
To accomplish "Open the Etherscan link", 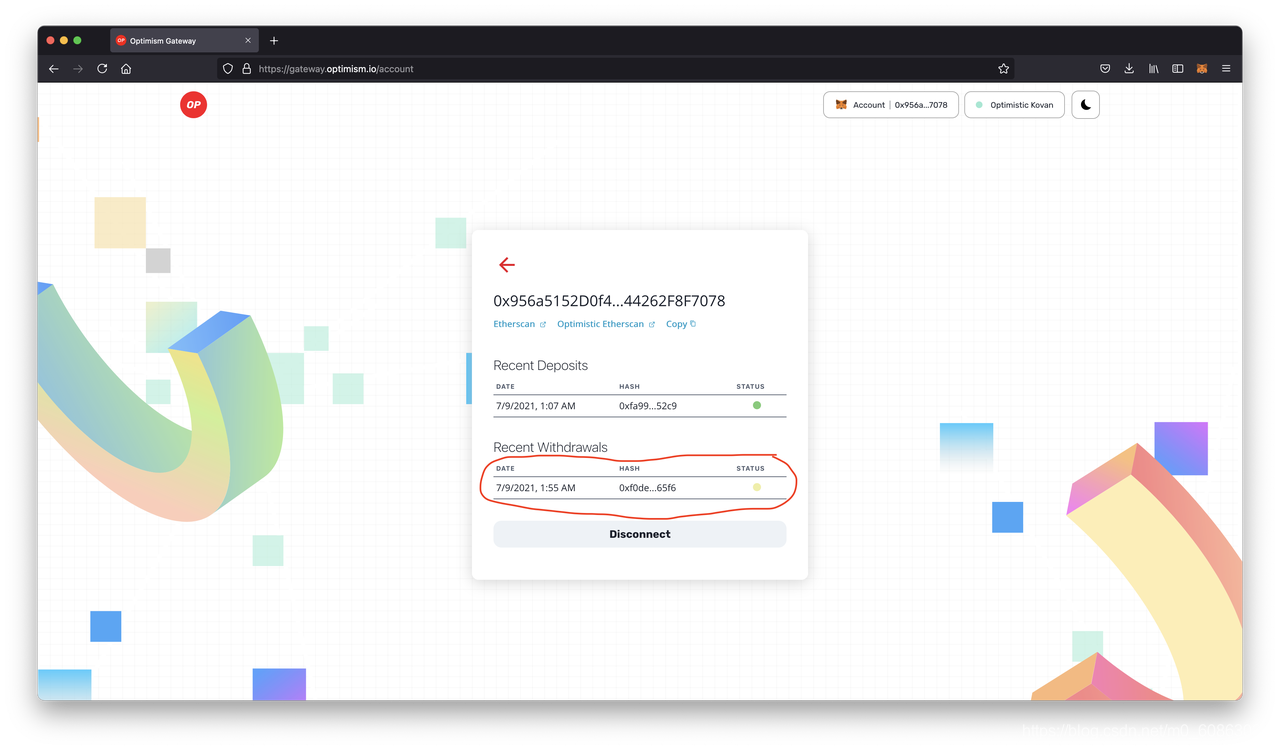I will (519, 324).
